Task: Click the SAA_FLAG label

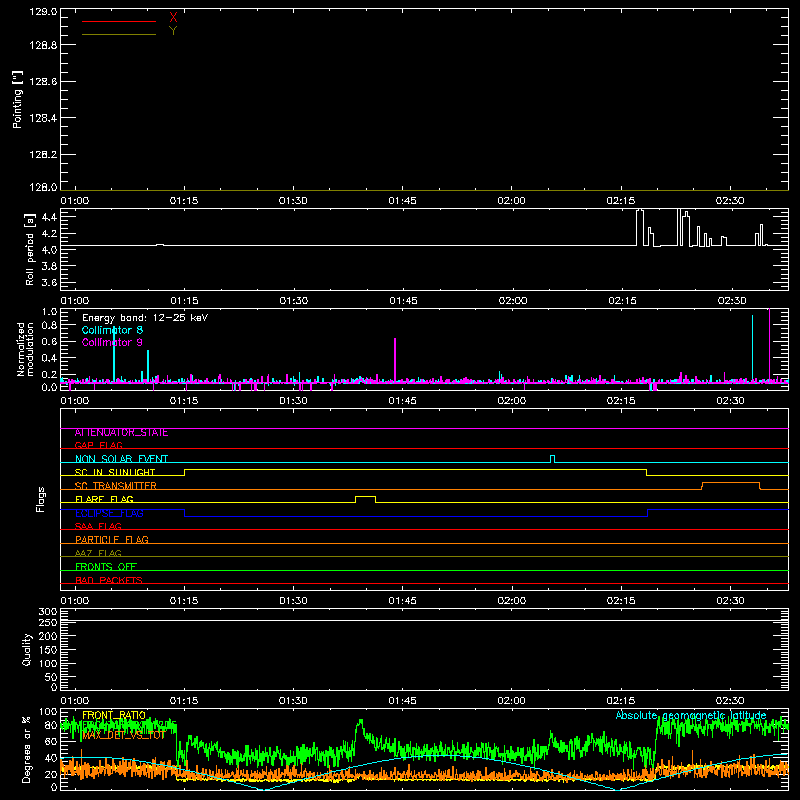Action: click(98, 526)
